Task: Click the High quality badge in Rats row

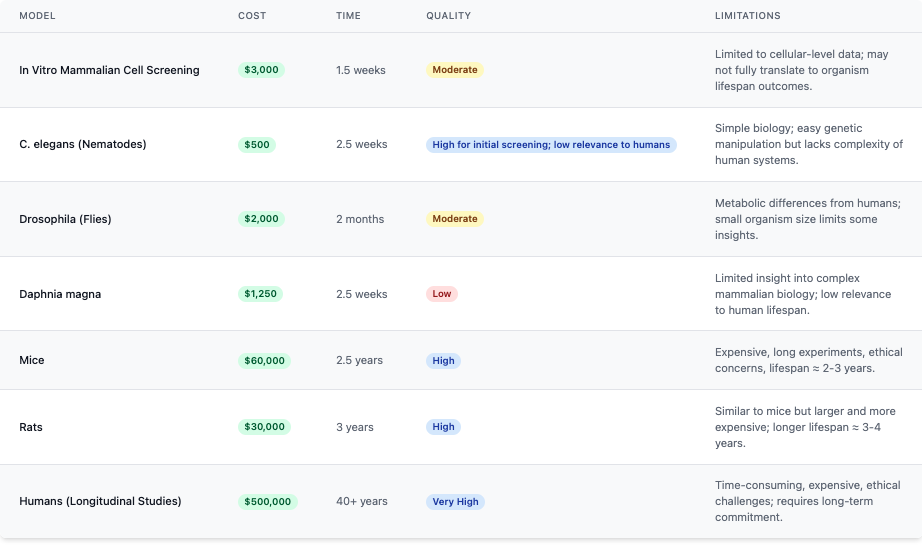Action: click(443, 427)
